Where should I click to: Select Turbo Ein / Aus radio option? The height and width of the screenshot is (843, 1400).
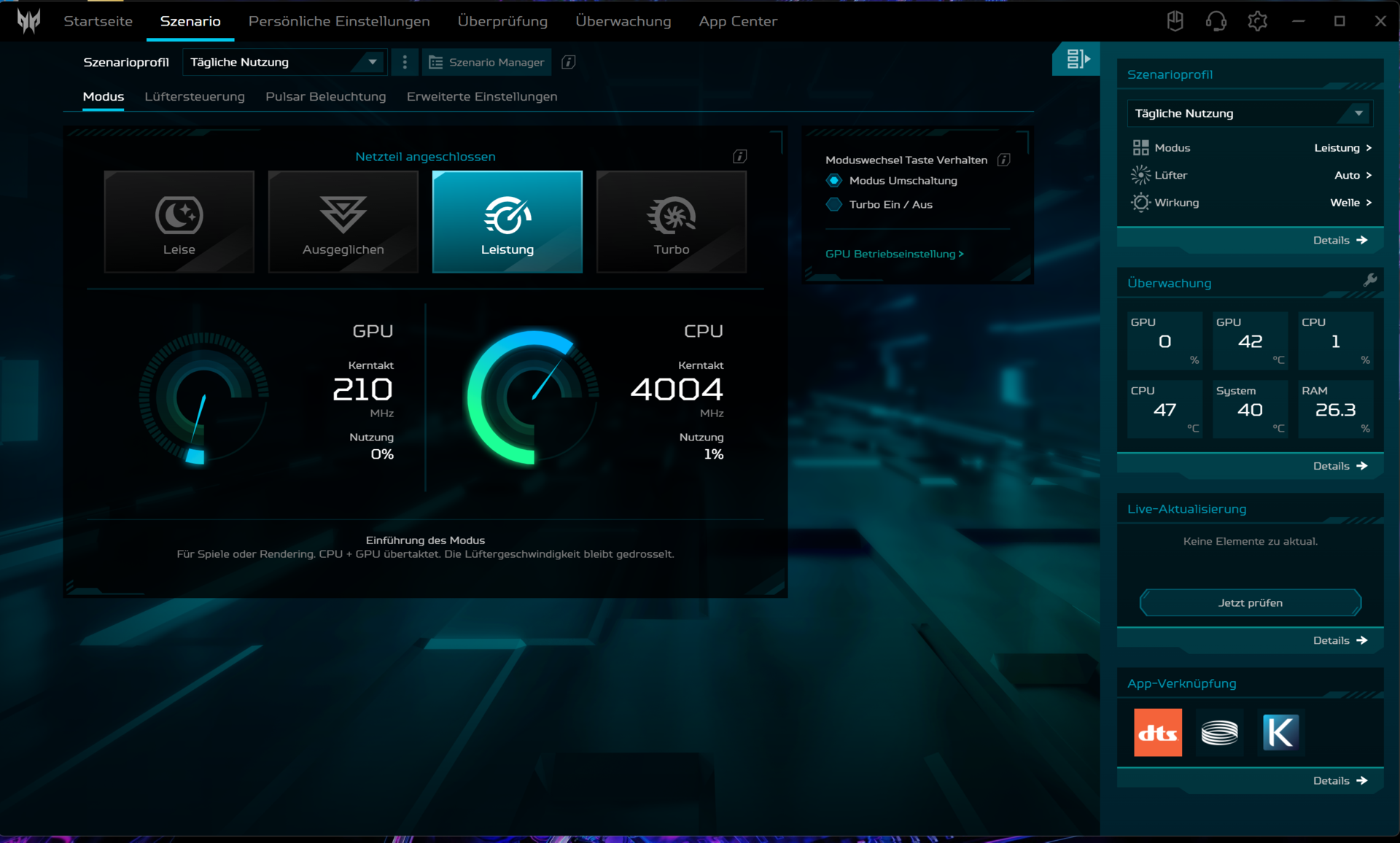point(834,204)
